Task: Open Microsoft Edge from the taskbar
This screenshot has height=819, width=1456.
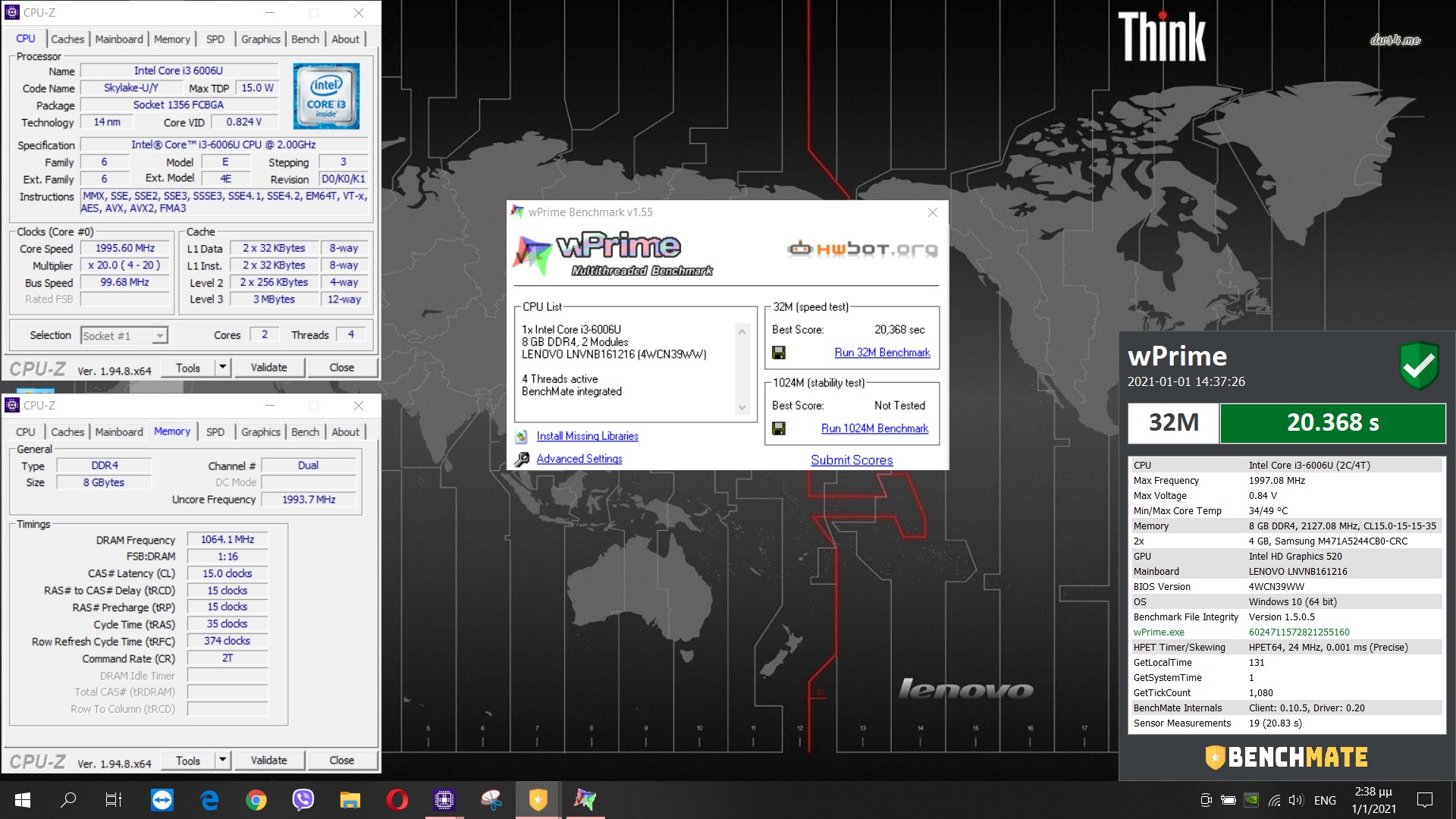Action: coord(209,800)
